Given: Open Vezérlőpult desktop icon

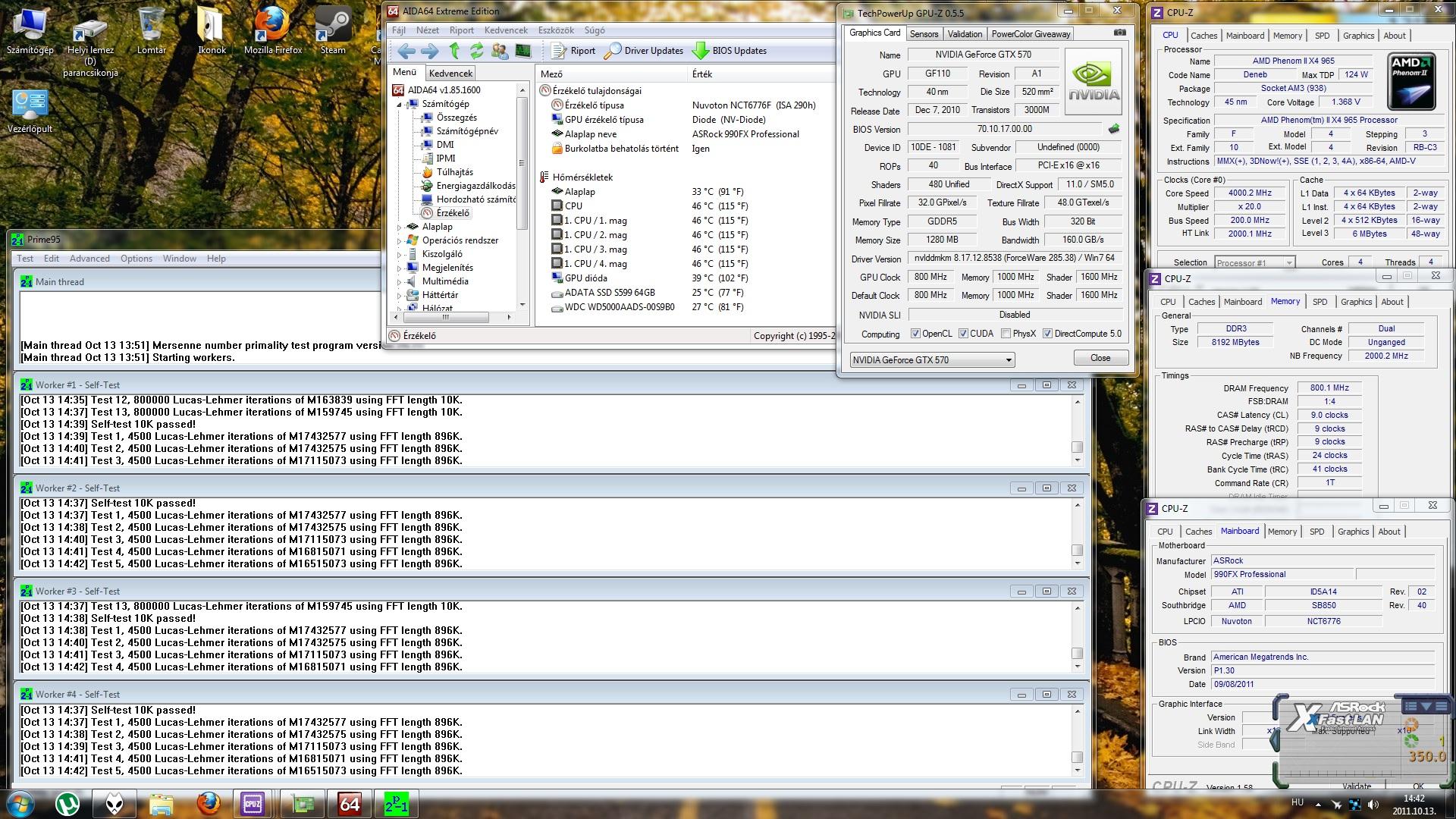Looking at the screenshot, I should pos(30,111).
